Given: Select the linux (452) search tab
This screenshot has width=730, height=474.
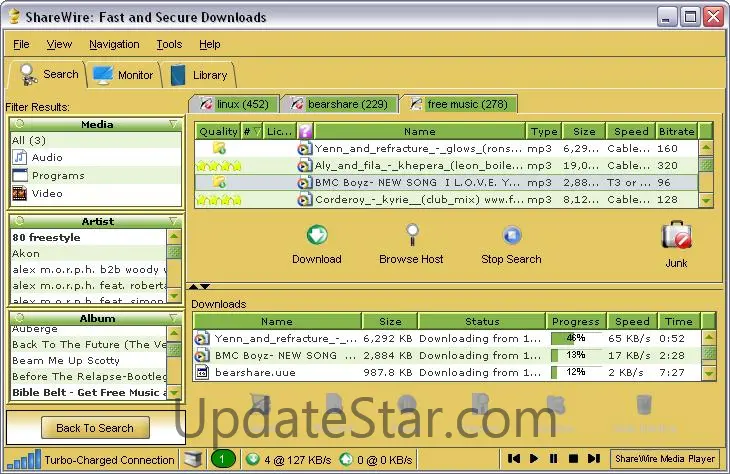Looking at the screenshot, I should (x=234, y=104).
